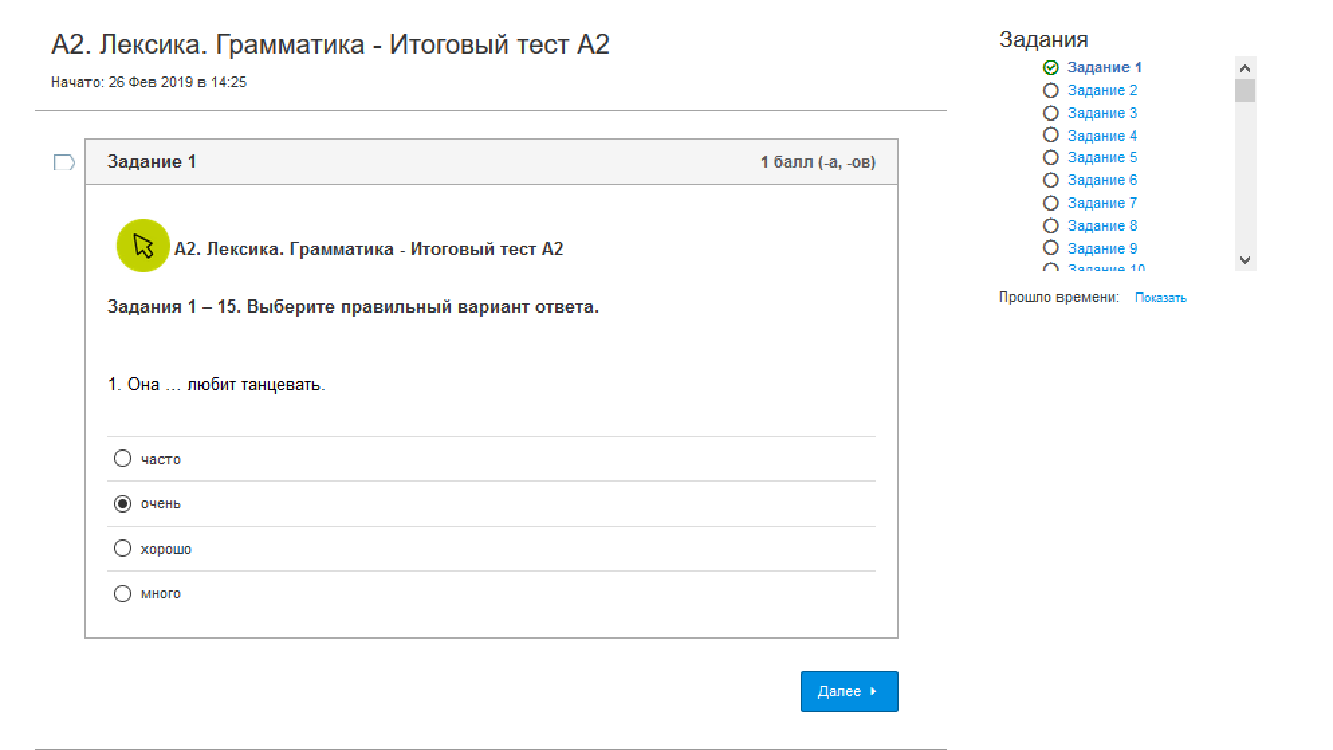Choose the "хорошо" radio button

(x=122, y=549)
